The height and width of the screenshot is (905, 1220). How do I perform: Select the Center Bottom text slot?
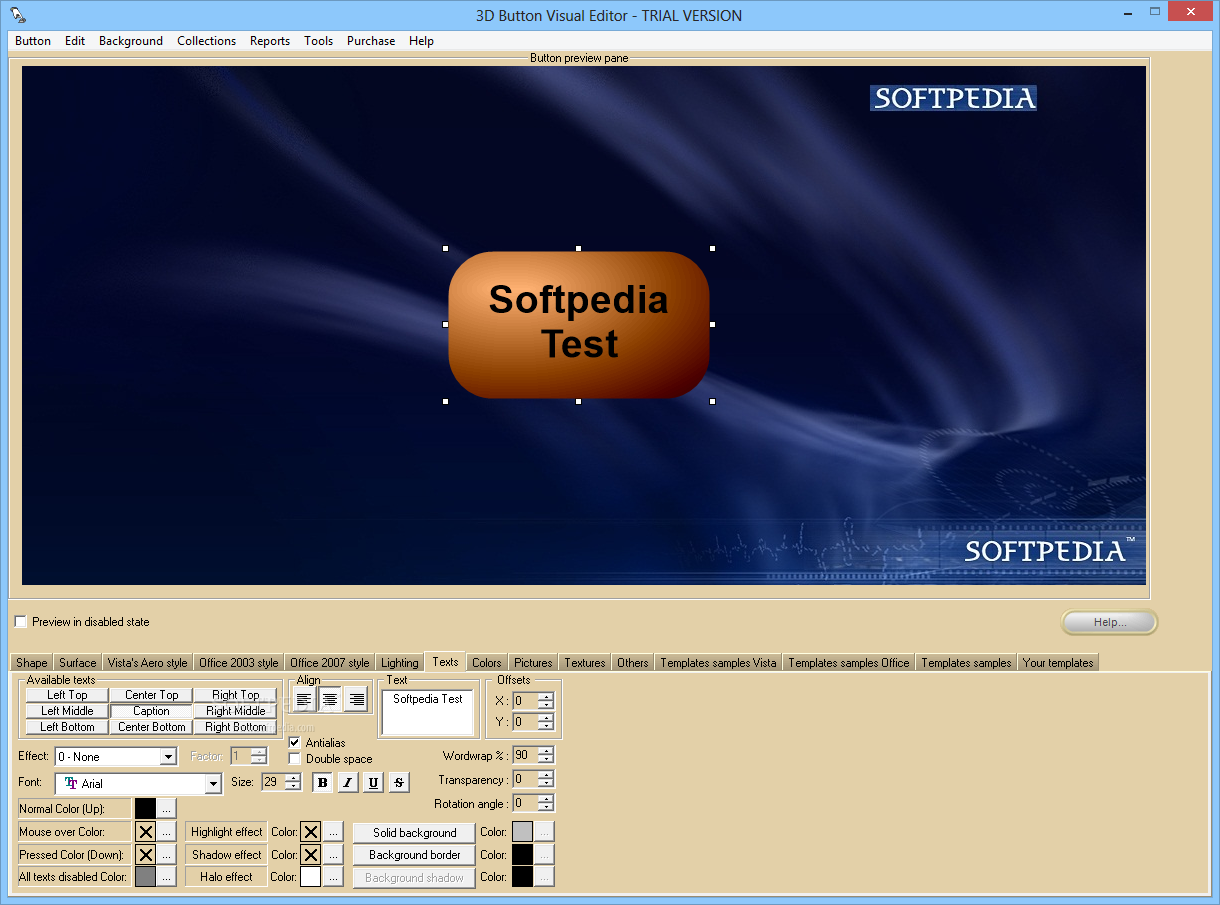tap(152, 727)
